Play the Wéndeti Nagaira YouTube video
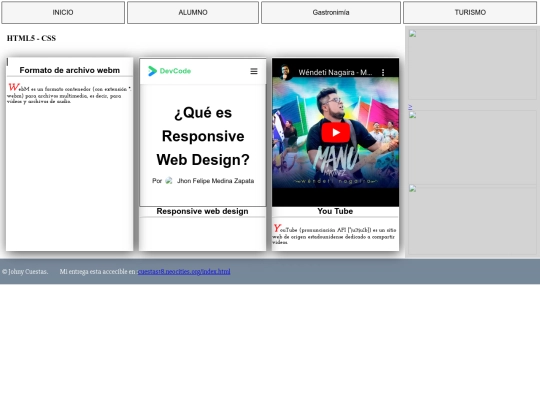The width and height of the screenshot is (540, 405). 336,132
